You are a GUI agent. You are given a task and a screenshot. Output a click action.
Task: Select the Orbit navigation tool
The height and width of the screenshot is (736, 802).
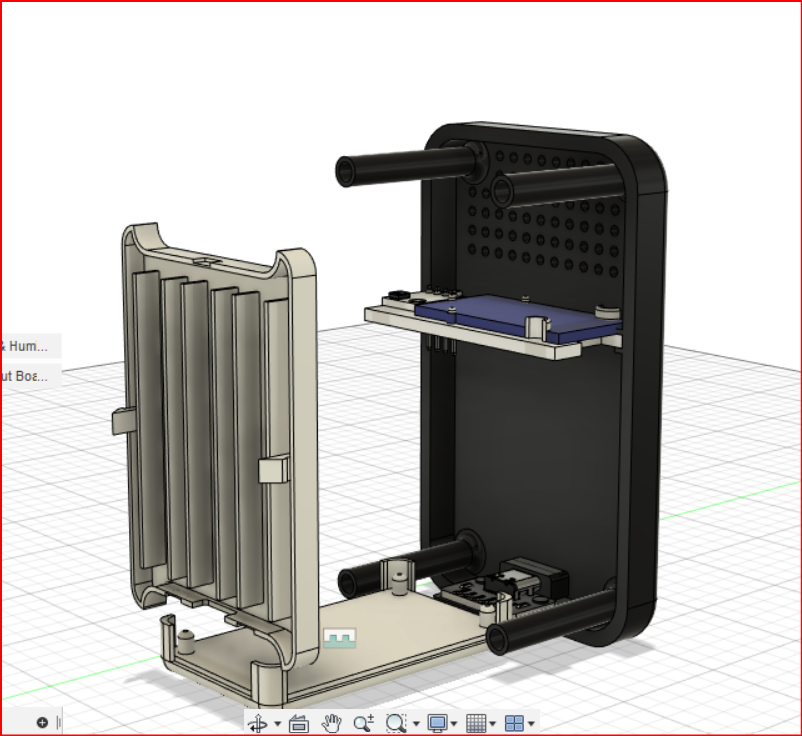coord(257,723)
